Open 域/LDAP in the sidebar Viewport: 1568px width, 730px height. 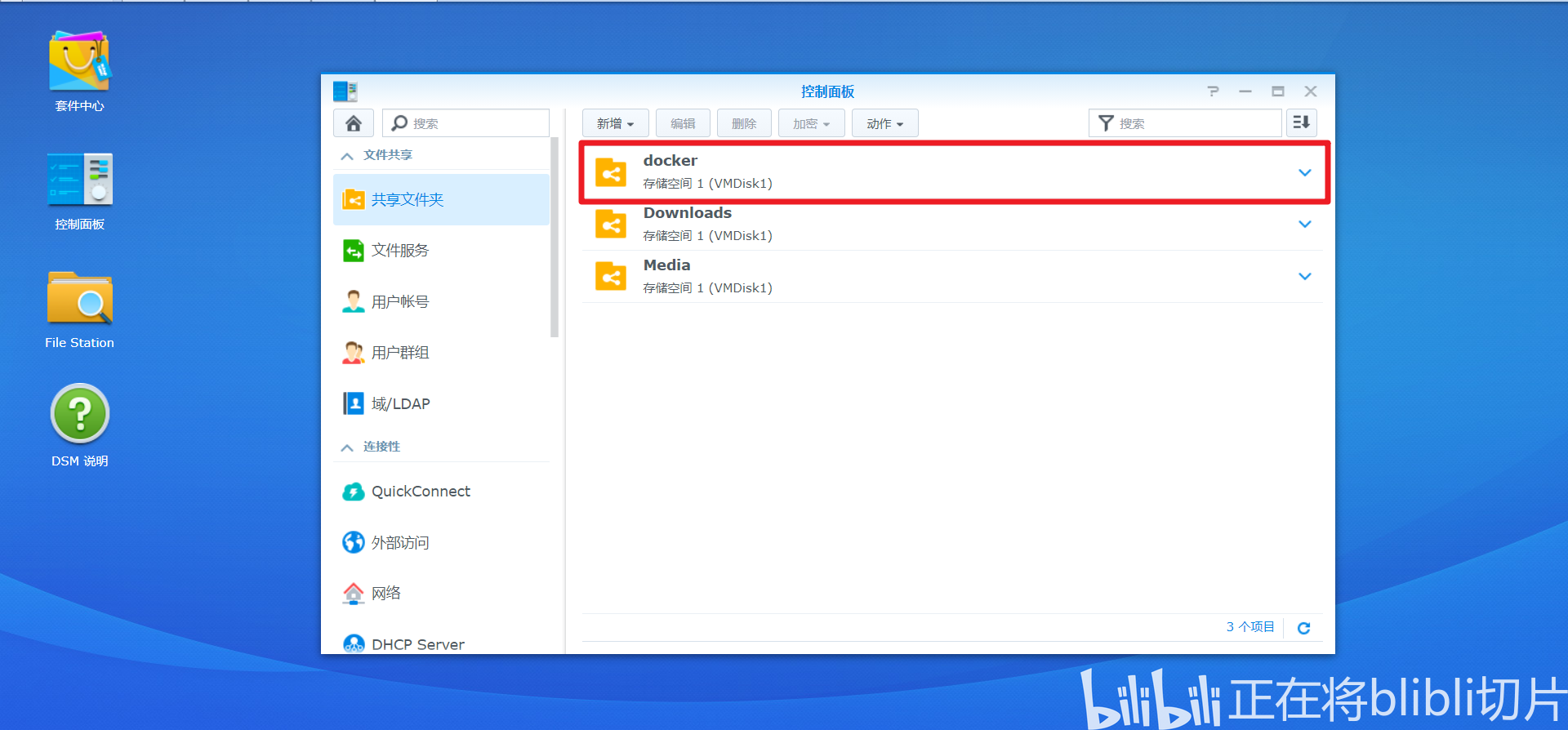pyautogui.click(x=441, y=403)
